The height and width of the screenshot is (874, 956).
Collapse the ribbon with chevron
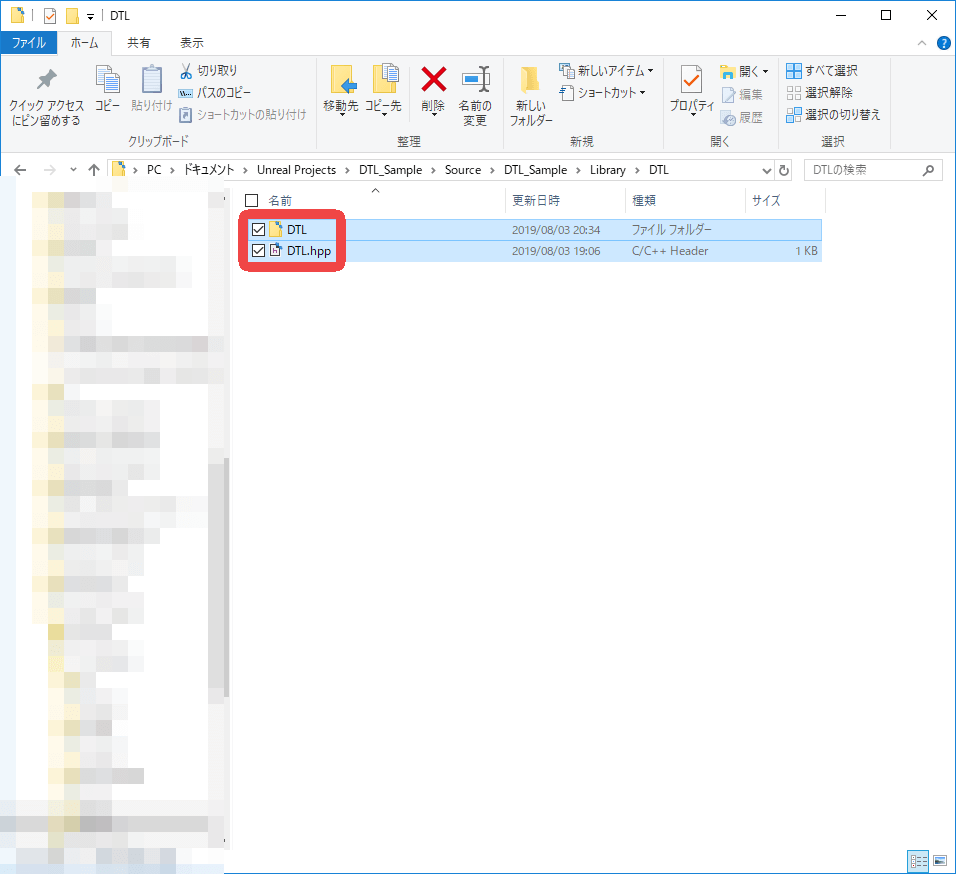(922, 43)
